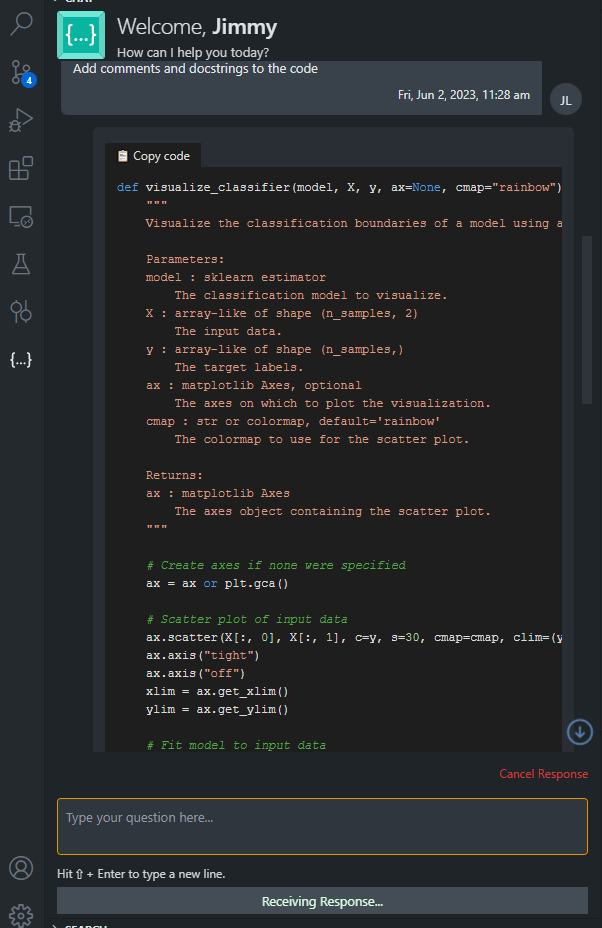Click the '# Fit model to input data' comment

pos(236,745)
